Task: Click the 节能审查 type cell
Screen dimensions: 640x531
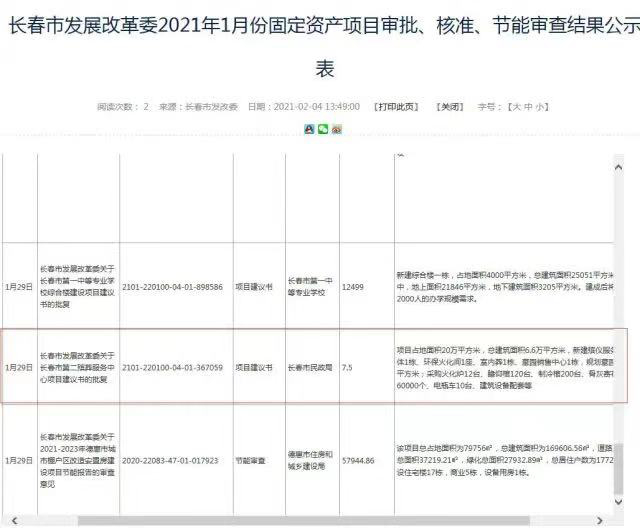Action: tap(250, 461)
